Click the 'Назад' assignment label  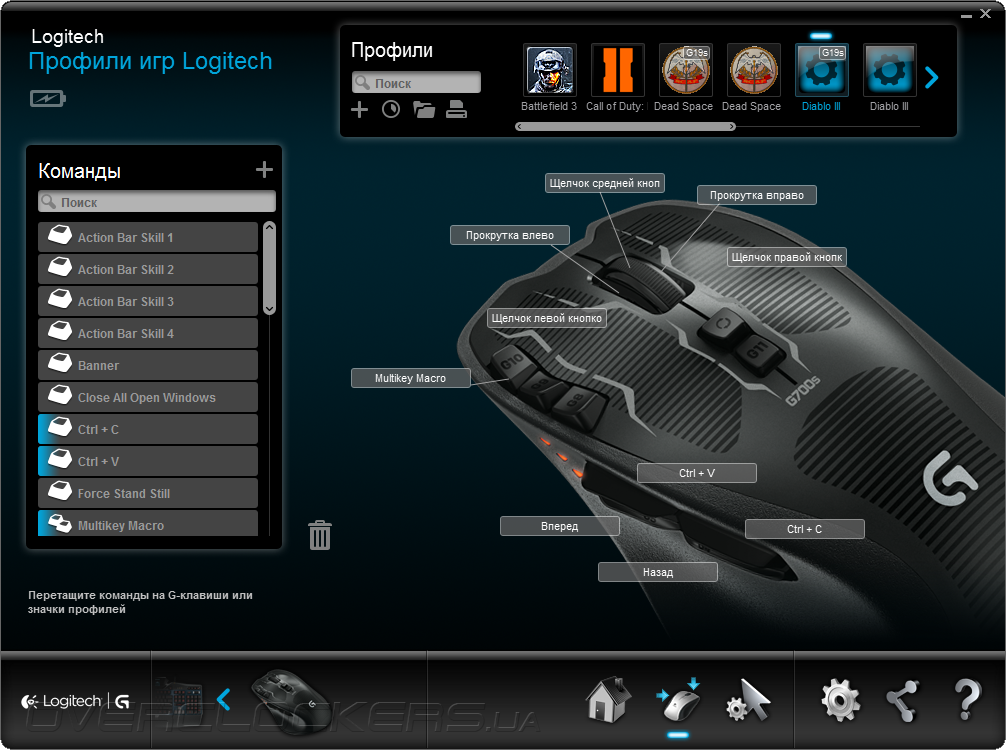click(x=658, y=572)
